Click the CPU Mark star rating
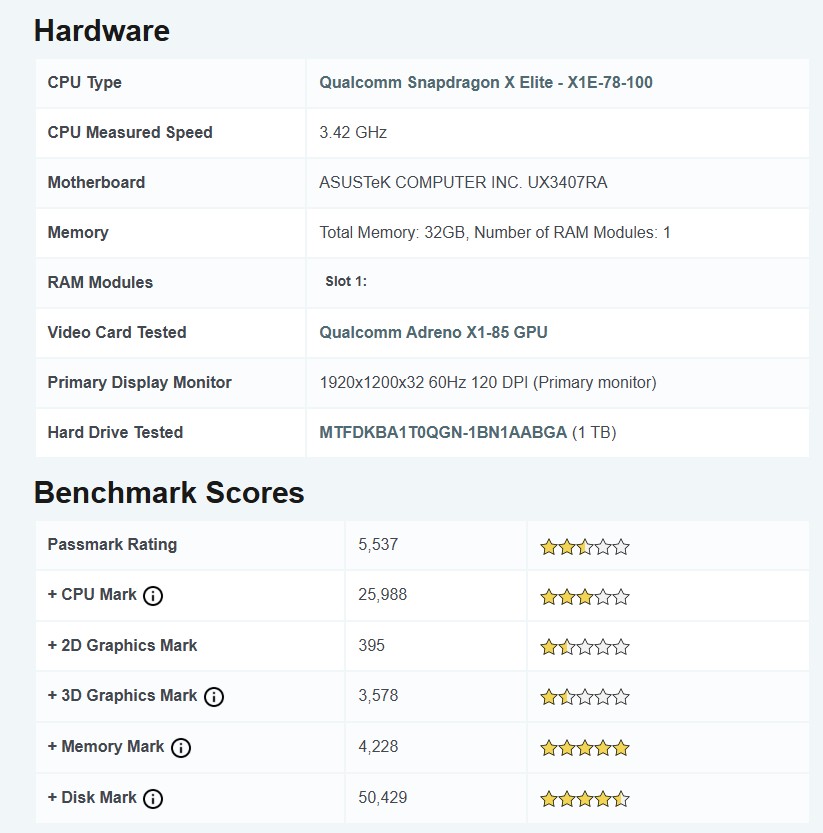823x833 pixels. point(585,597)
